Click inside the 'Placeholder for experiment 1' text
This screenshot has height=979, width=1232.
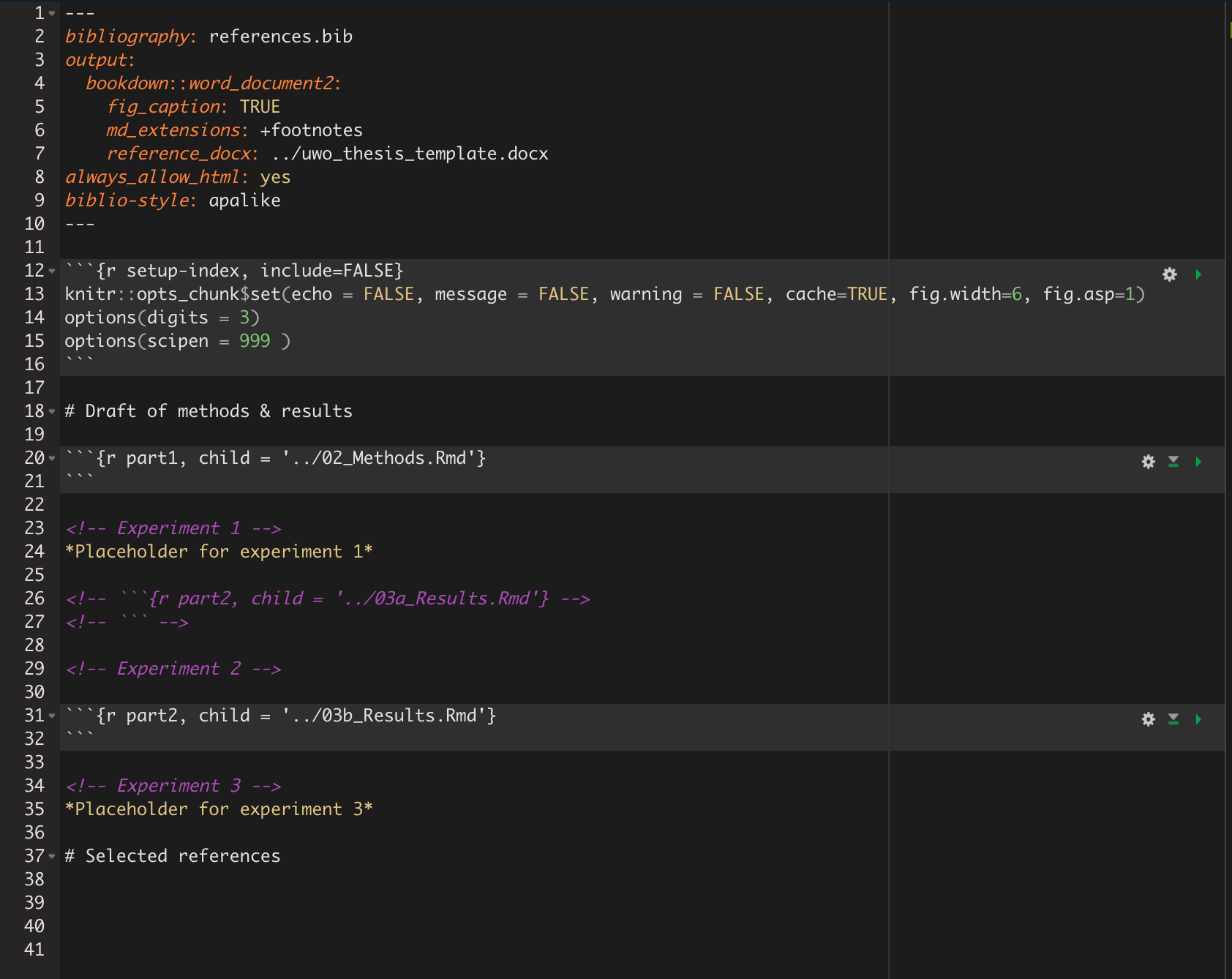[218, 552]
